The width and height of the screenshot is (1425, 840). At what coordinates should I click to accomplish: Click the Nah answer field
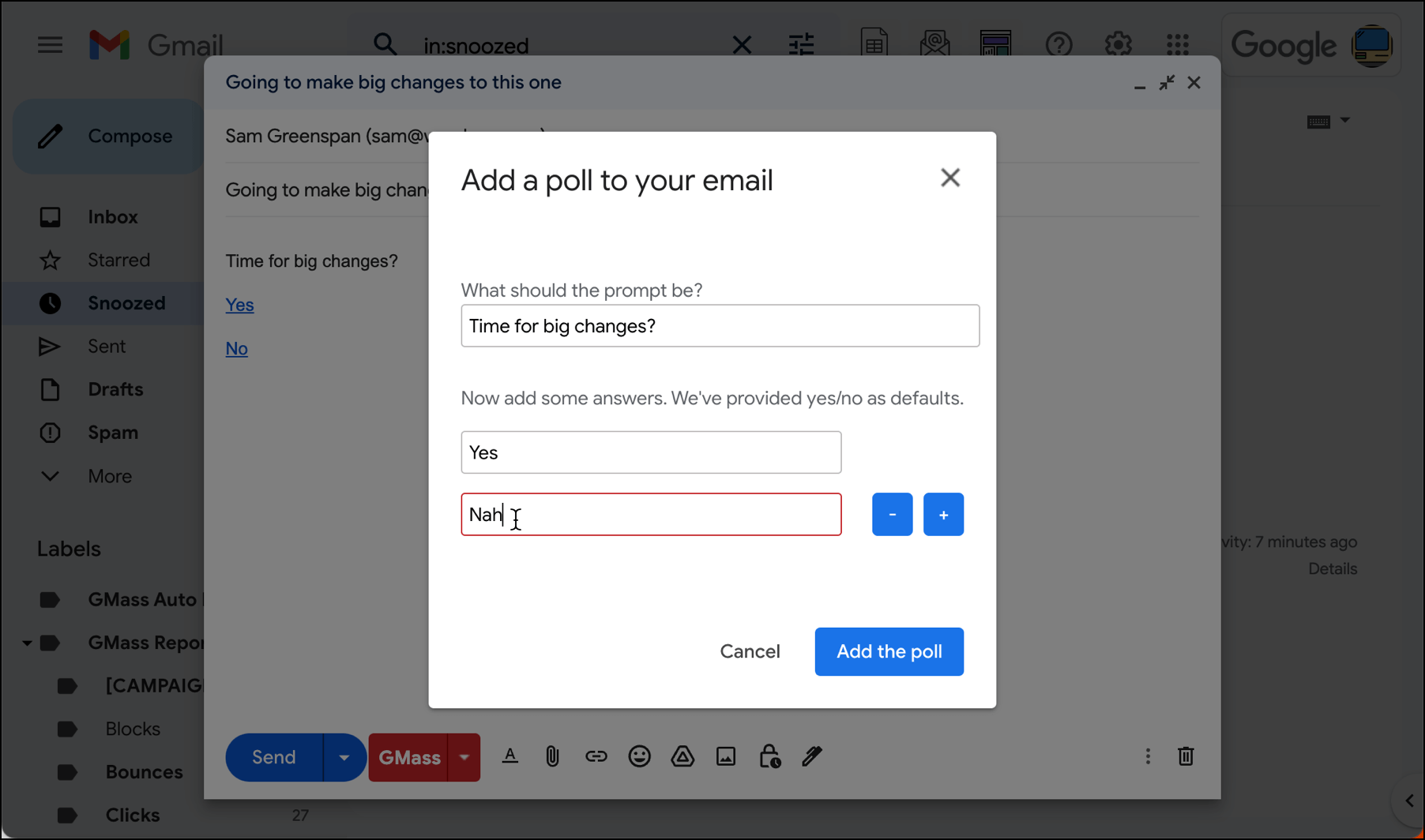(x=651, y=515)
